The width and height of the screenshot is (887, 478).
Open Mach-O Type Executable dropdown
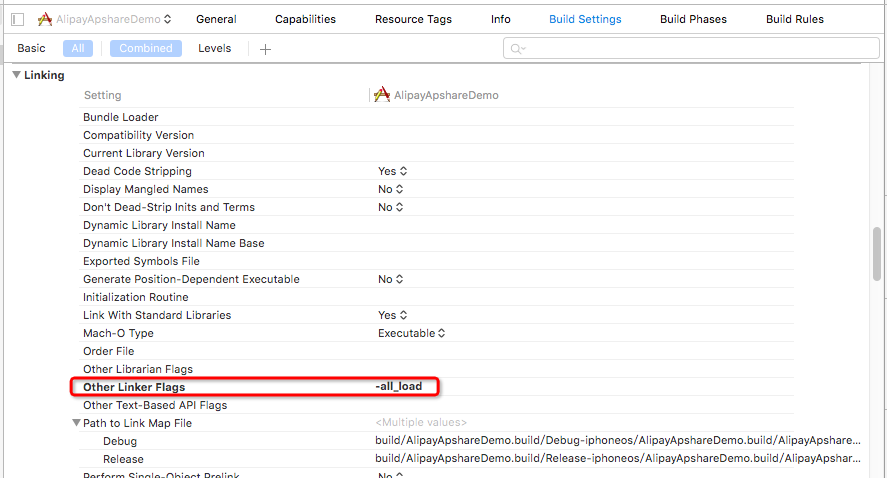(411, 333)
